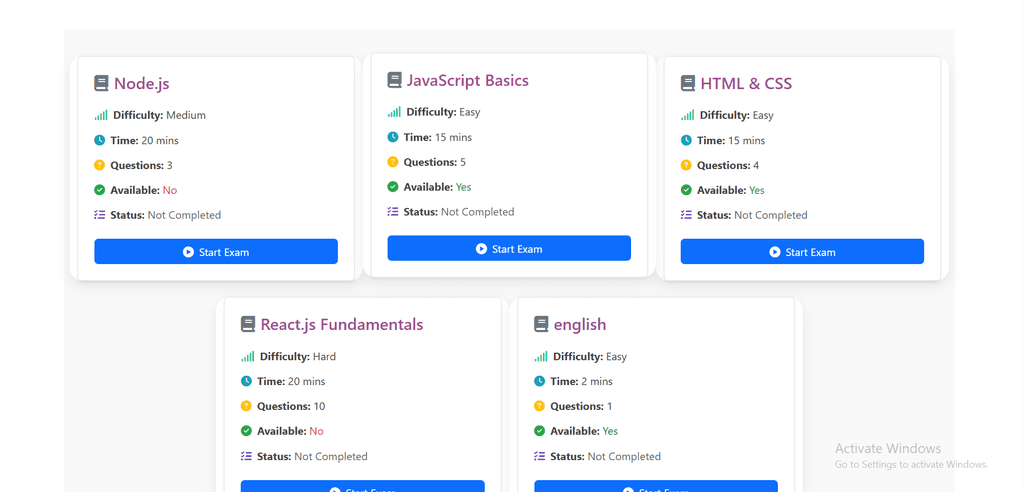This screenshot has width=1024, height=492.
Task: Click the book icon beside JavaScript Basics
Action: pos(394,80)
